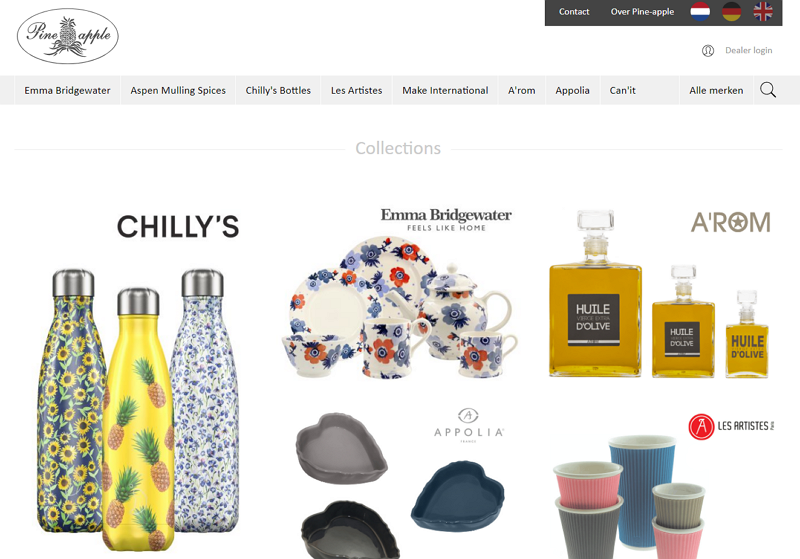This screenshot has height=559, width=800.
Task: Open the Chilly's bottles collection image
Action: tap(138, 380)
